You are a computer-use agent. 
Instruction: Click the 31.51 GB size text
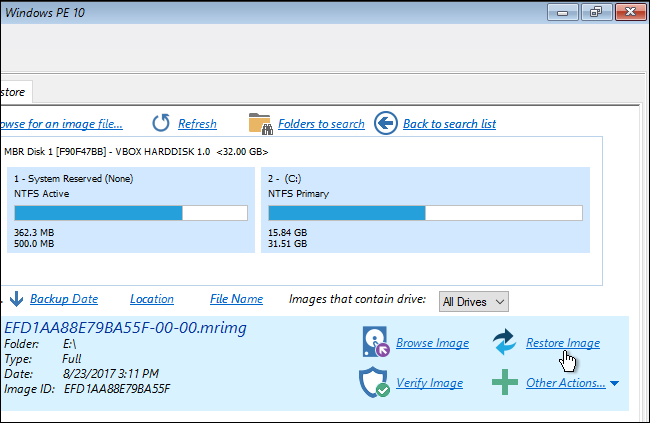pyautogui.click(x=287, y=244)
